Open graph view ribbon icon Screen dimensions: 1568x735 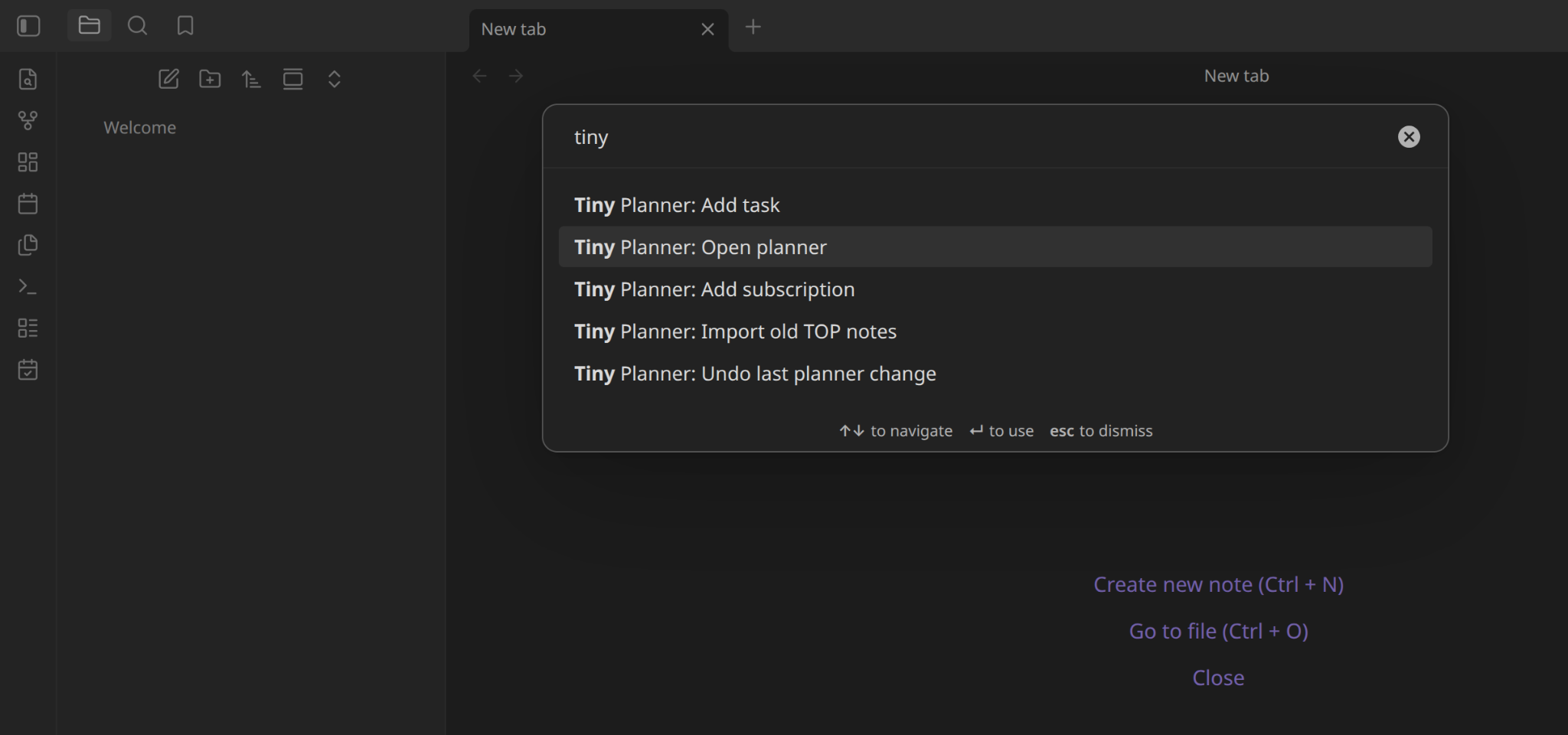(28, 120)
